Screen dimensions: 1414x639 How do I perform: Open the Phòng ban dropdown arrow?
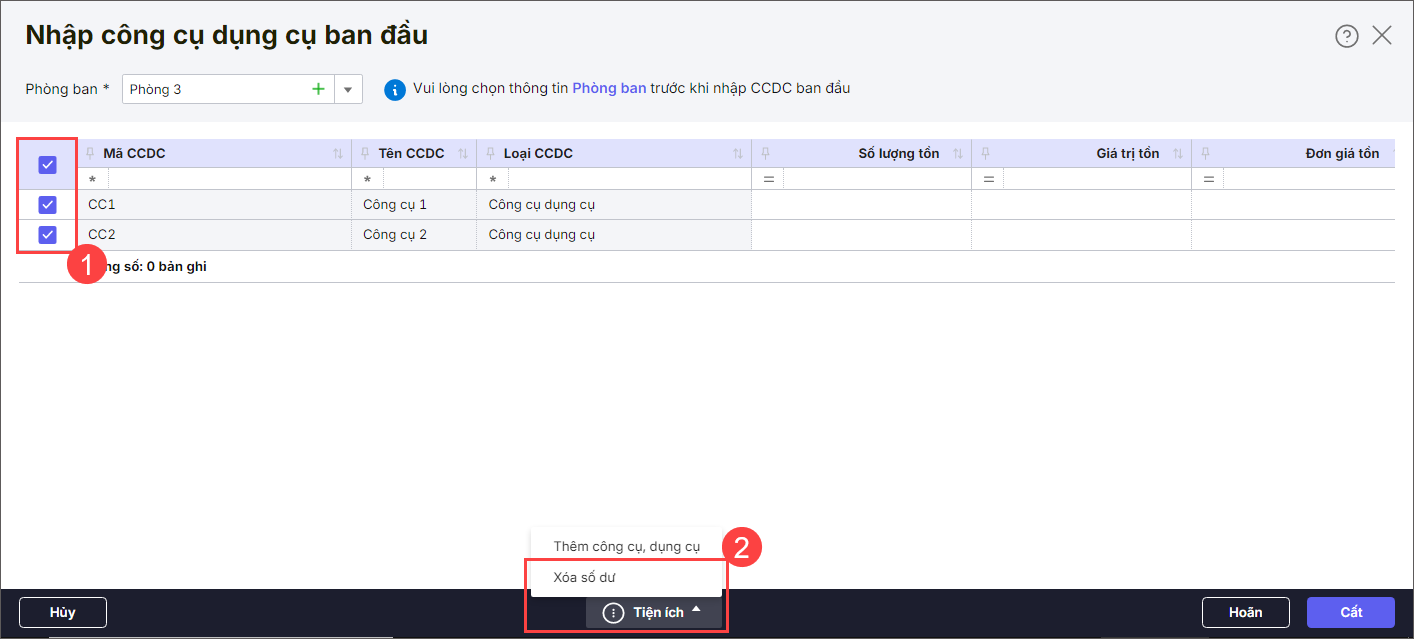(348, 89)
